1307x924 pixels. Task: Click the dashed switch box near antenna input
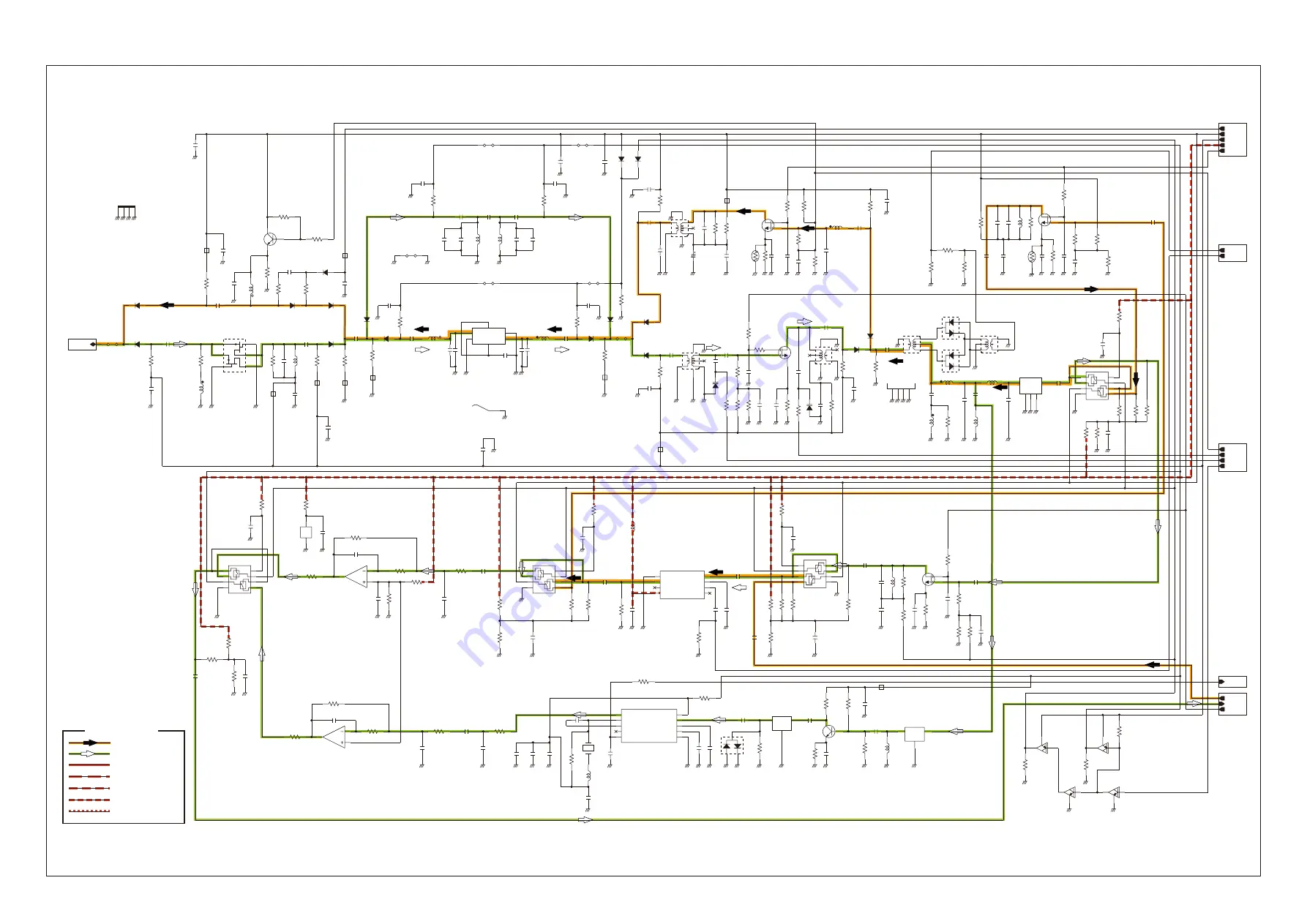pos(234,356)
